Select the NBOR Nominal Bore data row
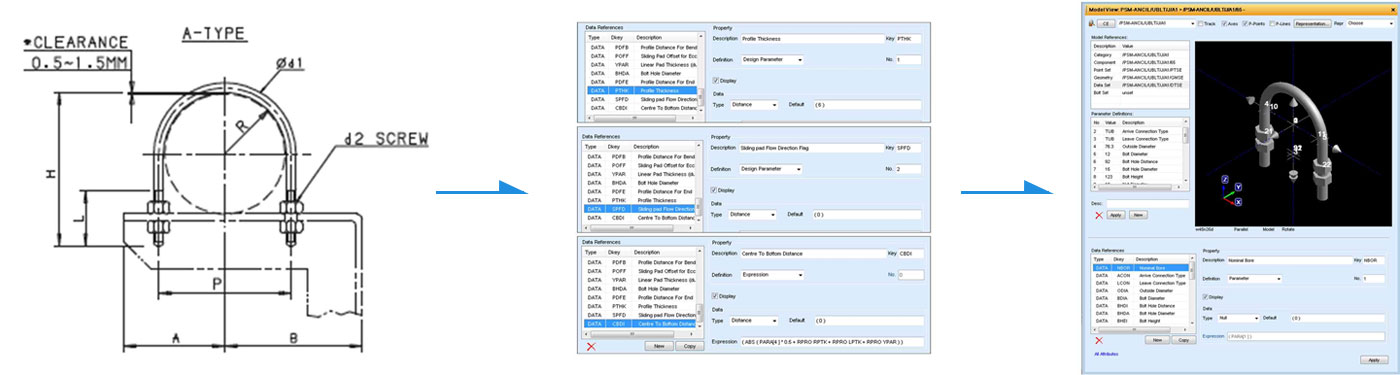The height and width of the screenshot is (375, 1400). [x=1140, y=268]
